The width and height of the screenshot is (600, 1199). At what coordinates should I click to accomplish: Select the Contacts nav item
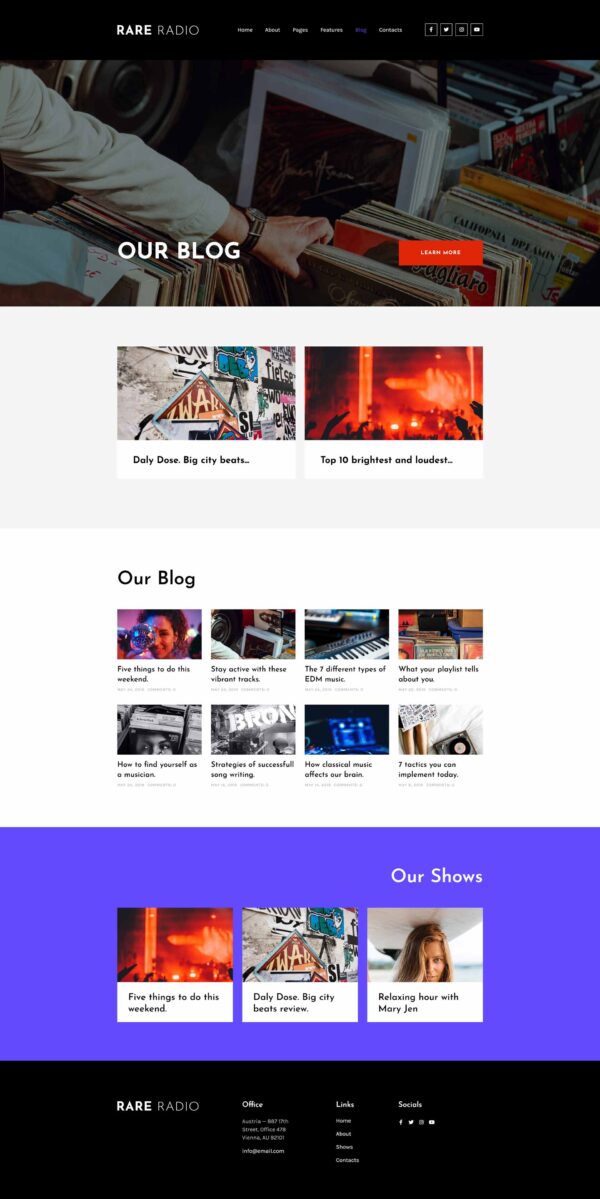pyautogui.click(x=391, y=30)
